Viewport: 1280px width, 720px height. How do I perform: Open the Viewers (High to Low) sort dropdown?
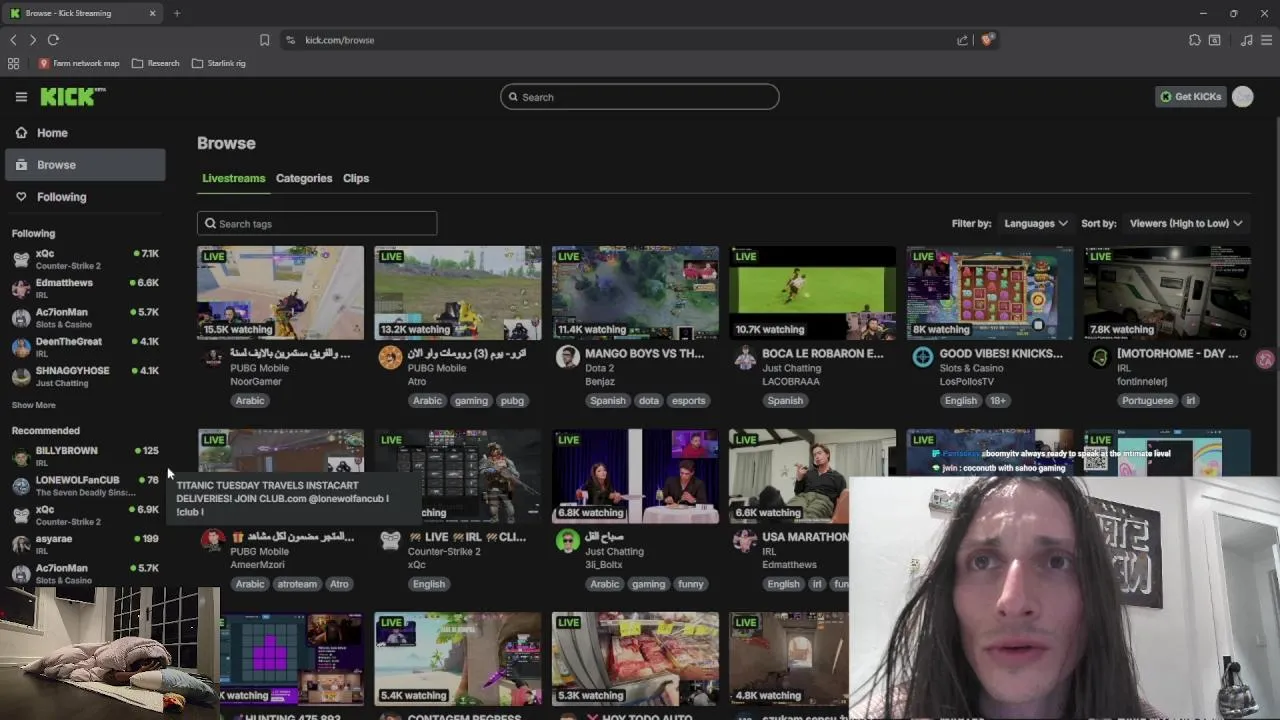[x=1186, y=223]
